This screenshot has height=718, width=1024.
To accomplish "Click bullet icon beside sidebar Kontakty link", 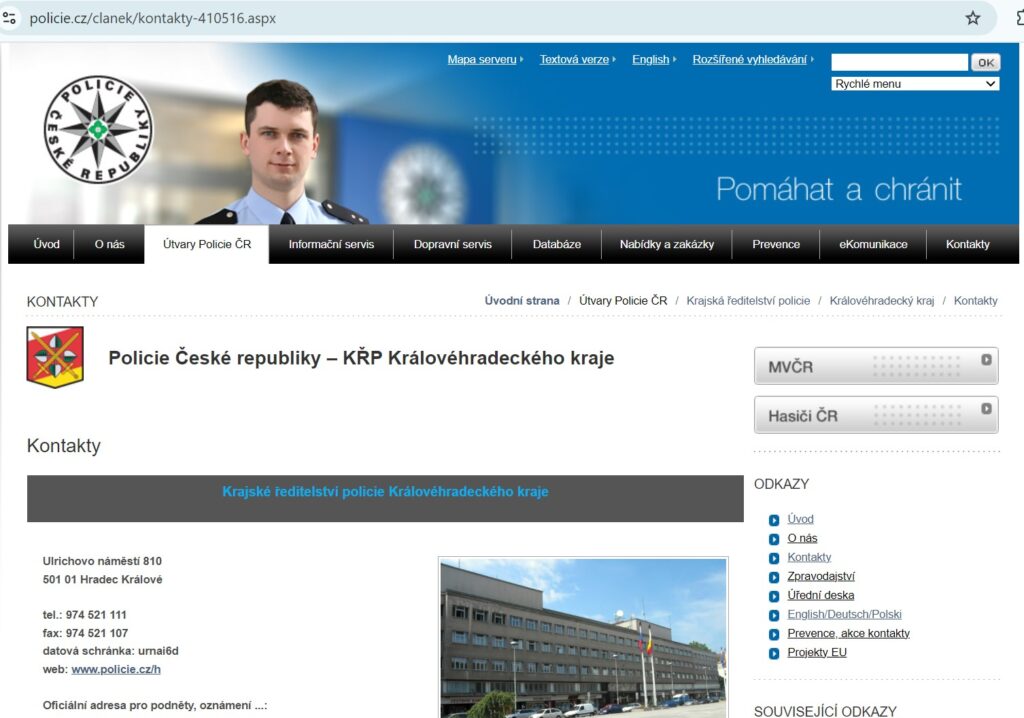I will pos(774,558).
